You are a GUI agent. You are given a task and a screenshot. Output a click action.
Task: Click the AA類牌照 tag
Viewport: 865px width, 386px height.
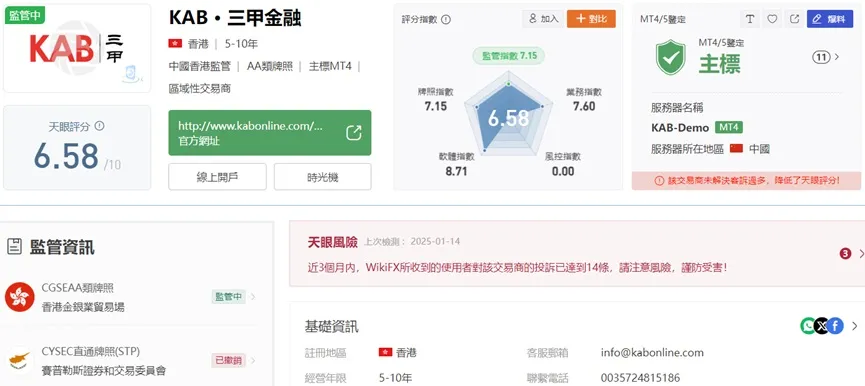pos(270,66)
